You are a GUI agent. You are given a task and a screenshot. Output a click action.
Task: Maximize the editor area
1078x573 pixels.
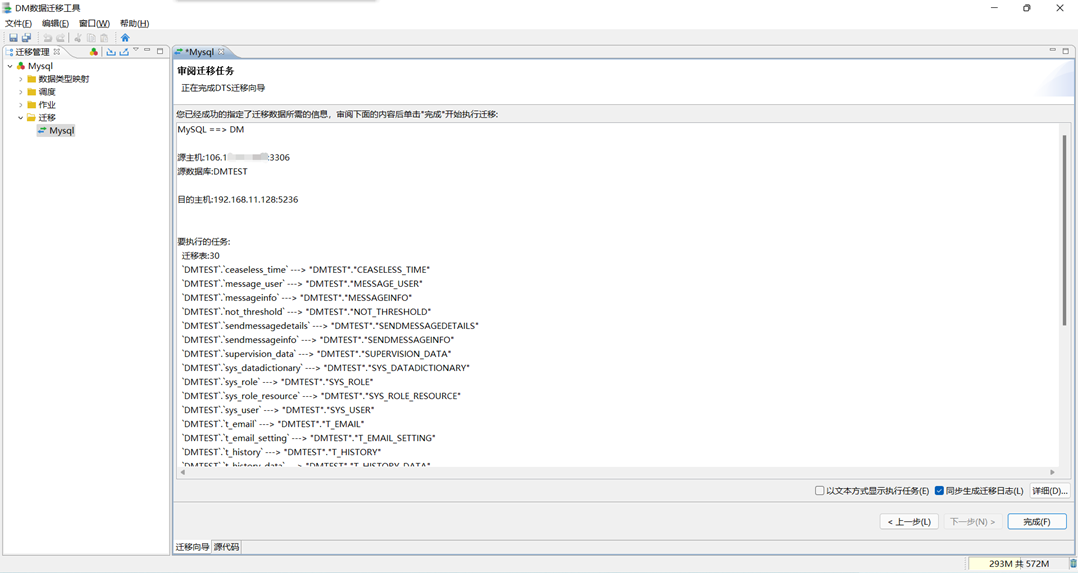[1066, 51]
